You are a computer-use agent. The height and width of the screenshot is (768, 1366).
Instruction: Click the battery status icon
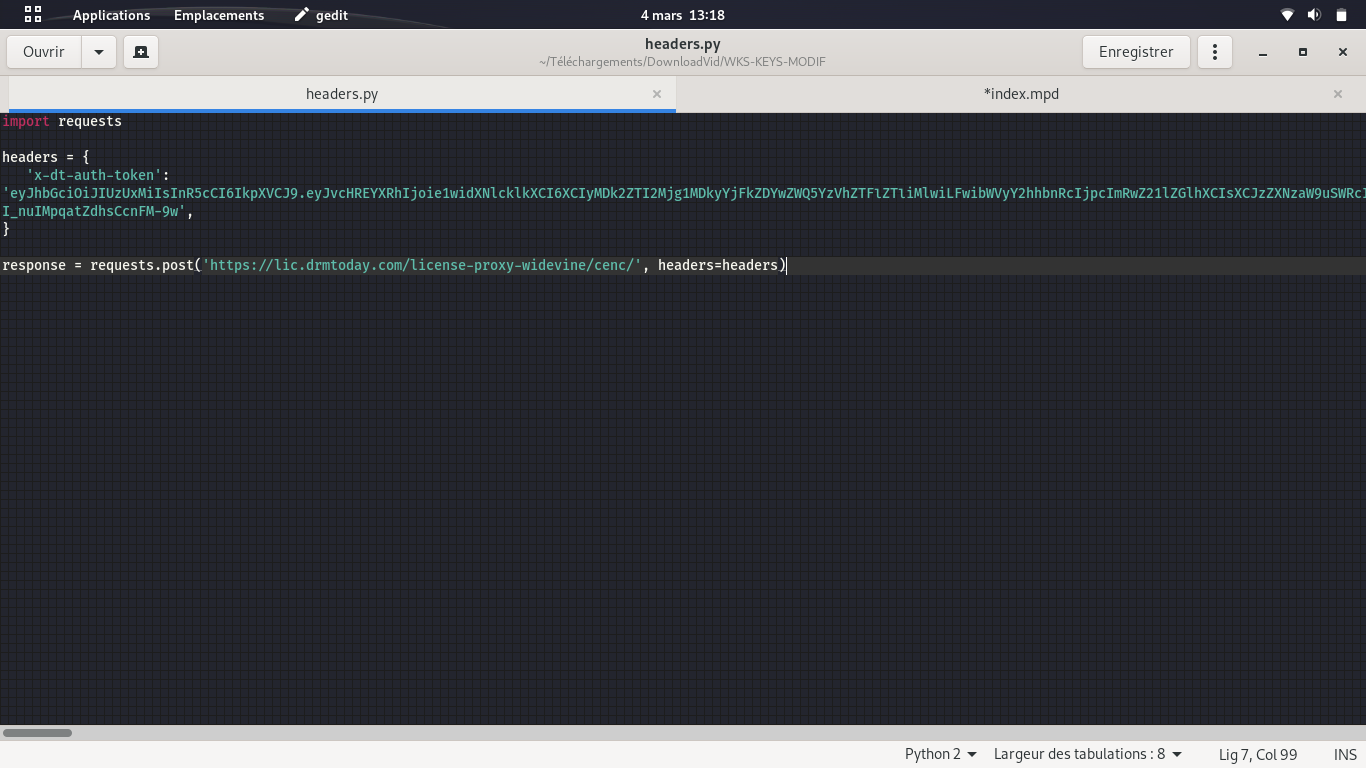(x=1341, y=15)
